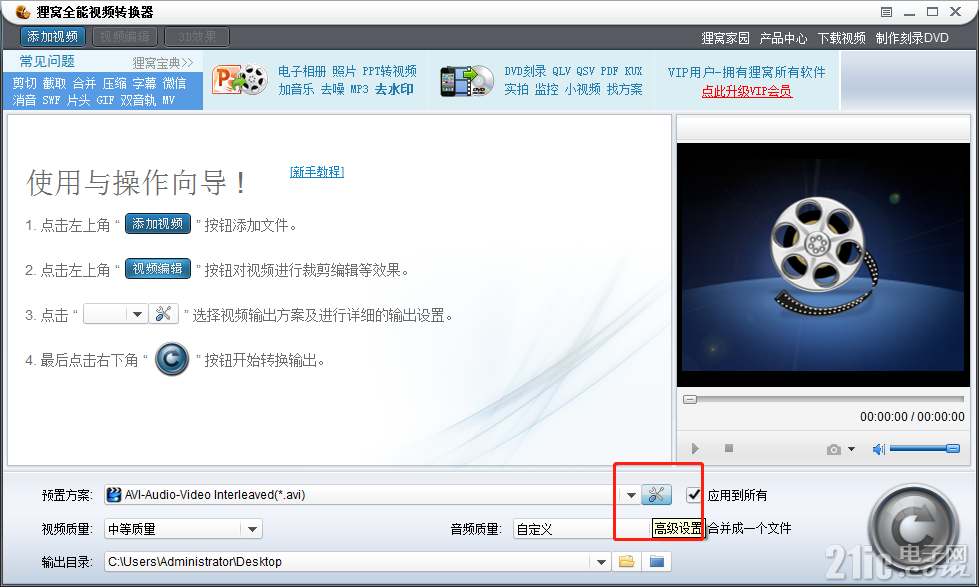979x587 pixels.
Task: Adjust the volume slider
Action: [925, 448]
